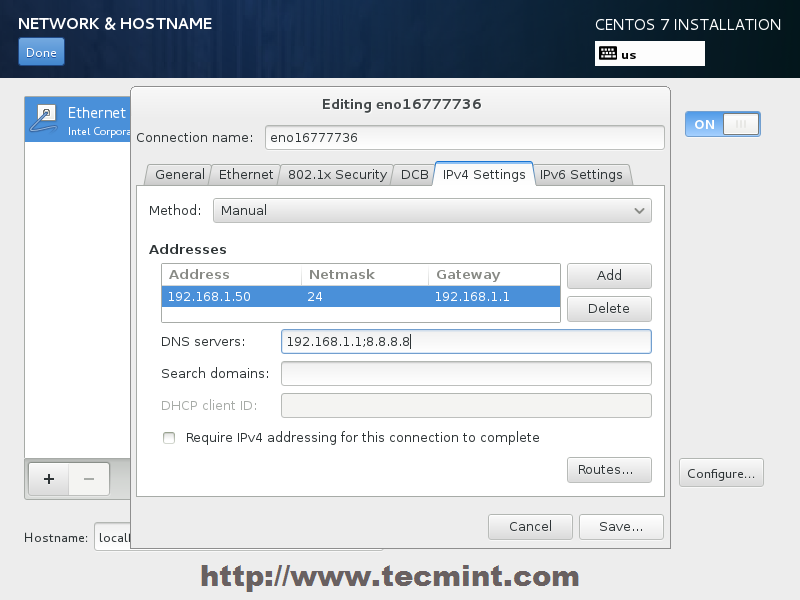Click Save... to apply the settings
Screen dimensions: 800x600
click(621, 527)
